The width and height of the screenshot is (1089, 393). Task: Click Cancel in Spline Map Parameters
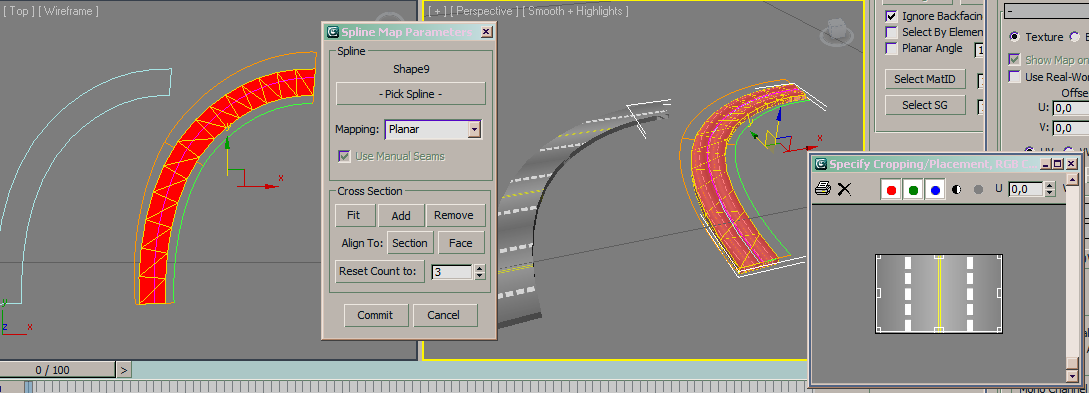point(445,315)
